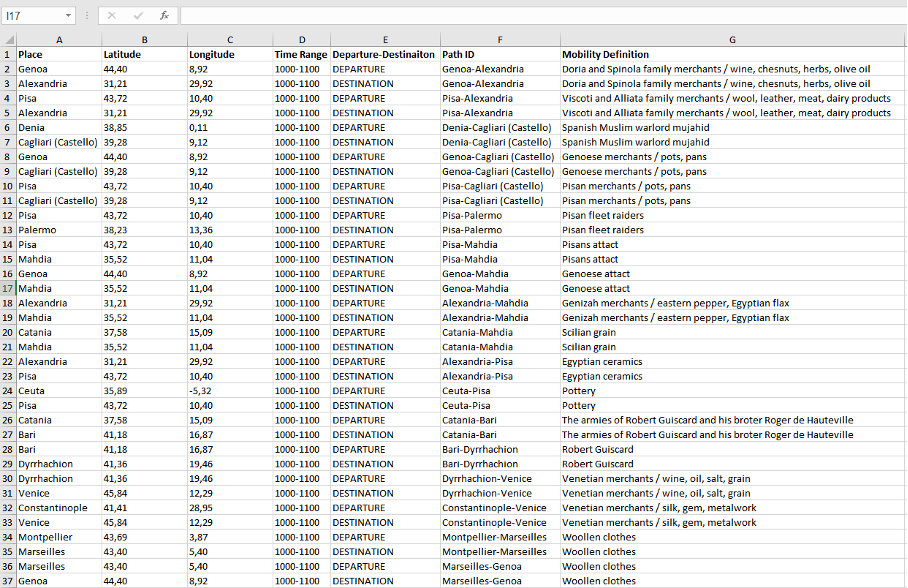The width and height of the screenshot is (908, 588).
Task: Select the Bari-Dyrrhachion cell in row 28
Action: (x=500, y=450)
